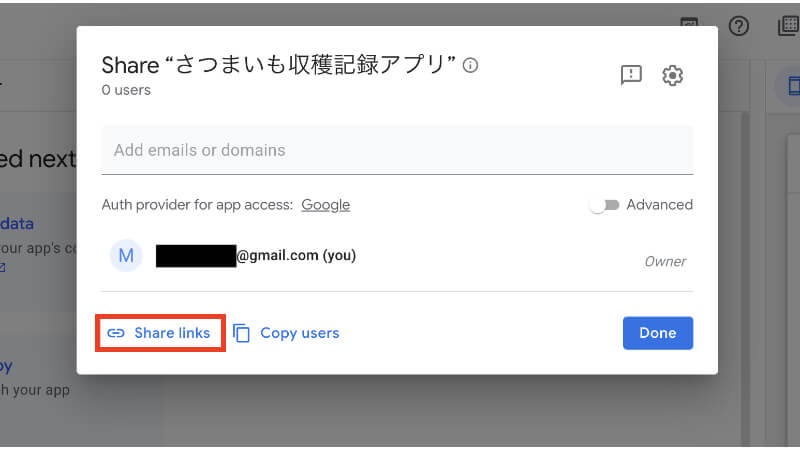This screenshot has height=450, width=800.
Task: Click the info icon beside the Share title
Action: (471, 65)
